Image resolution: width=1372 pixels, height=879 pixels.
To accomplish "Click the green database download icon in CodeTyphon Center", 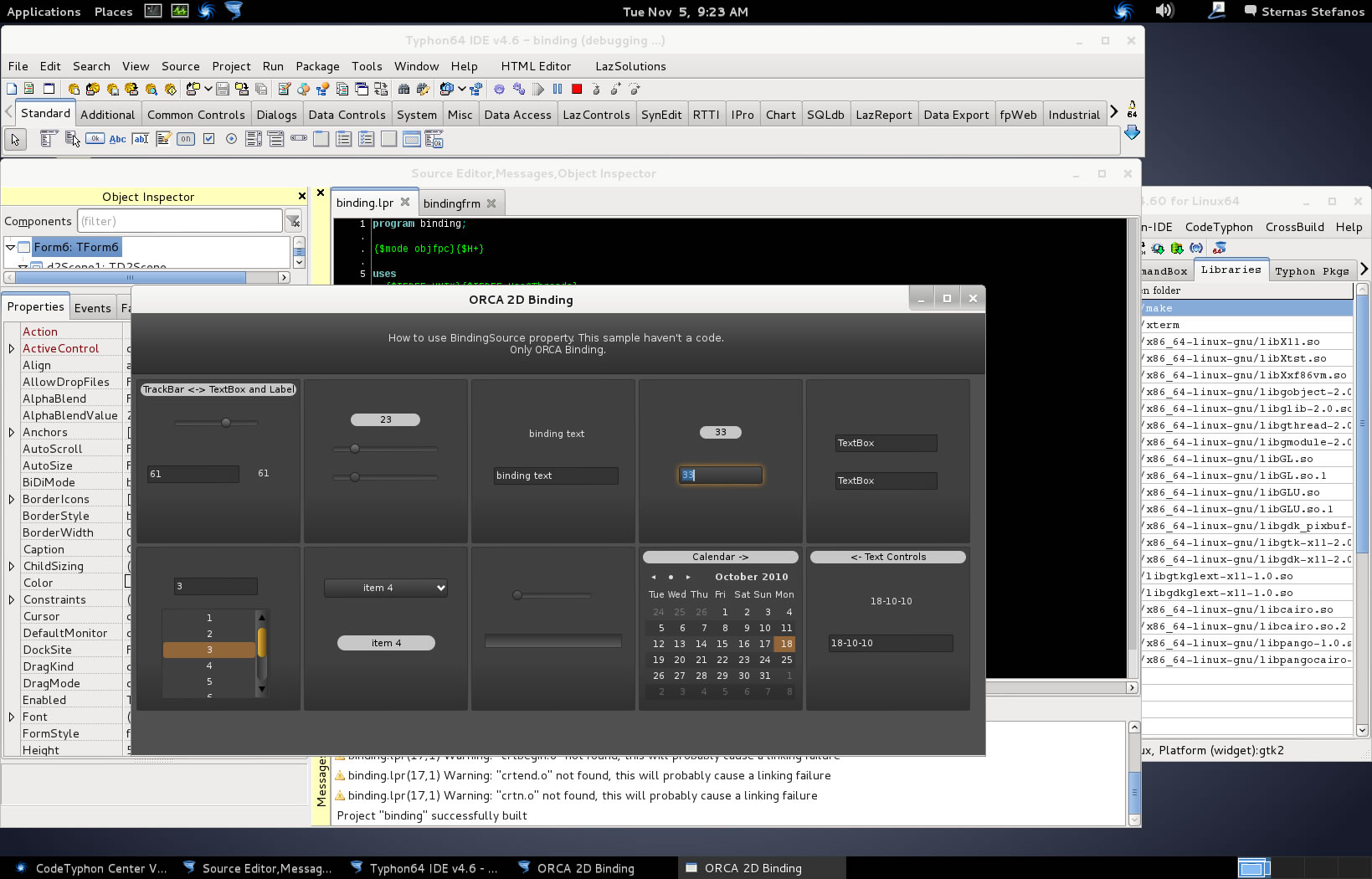I will [1177, 248].
